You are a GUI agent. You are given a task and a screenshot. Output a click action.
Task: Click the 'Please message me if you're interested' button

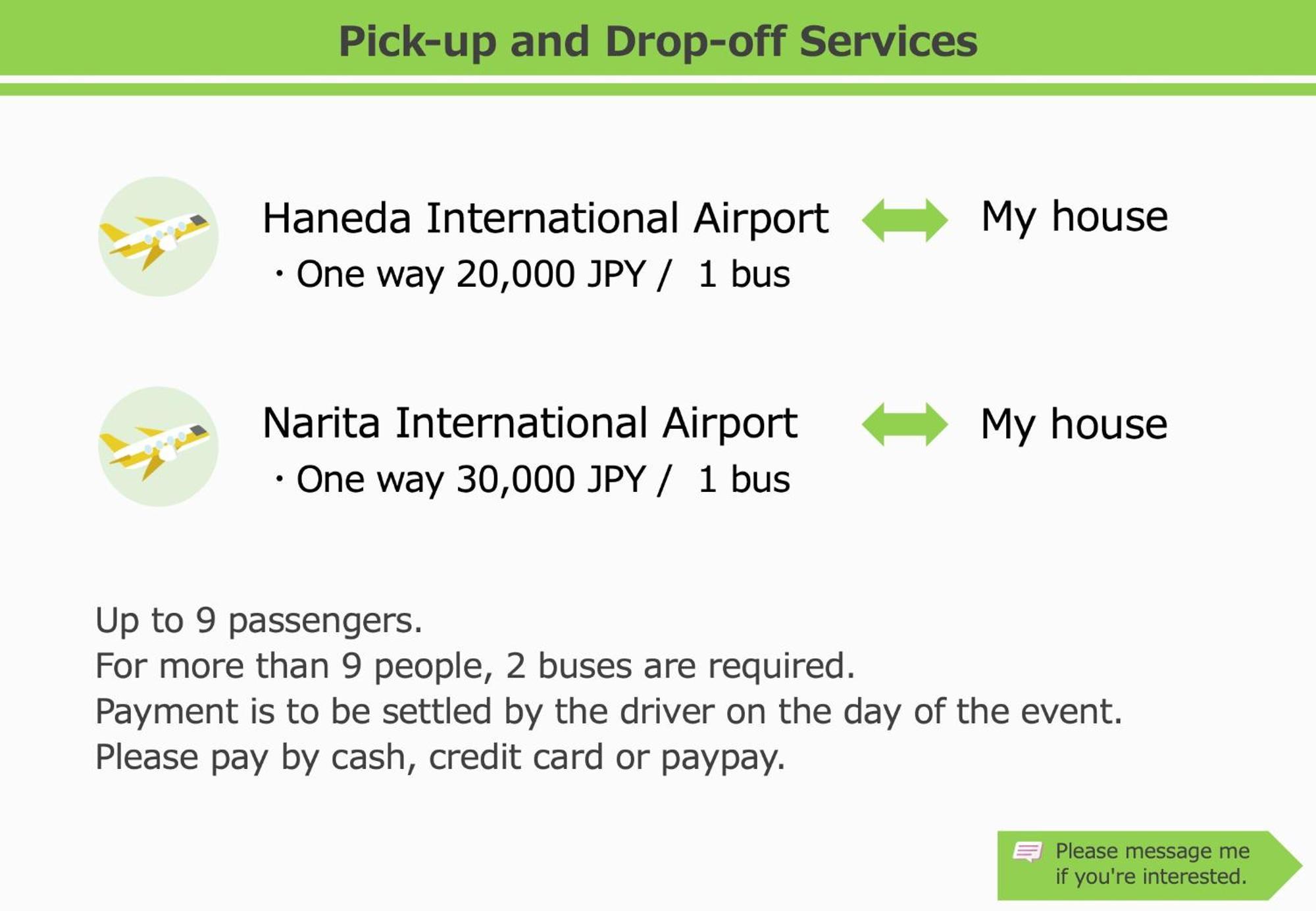pos(1150,865)
